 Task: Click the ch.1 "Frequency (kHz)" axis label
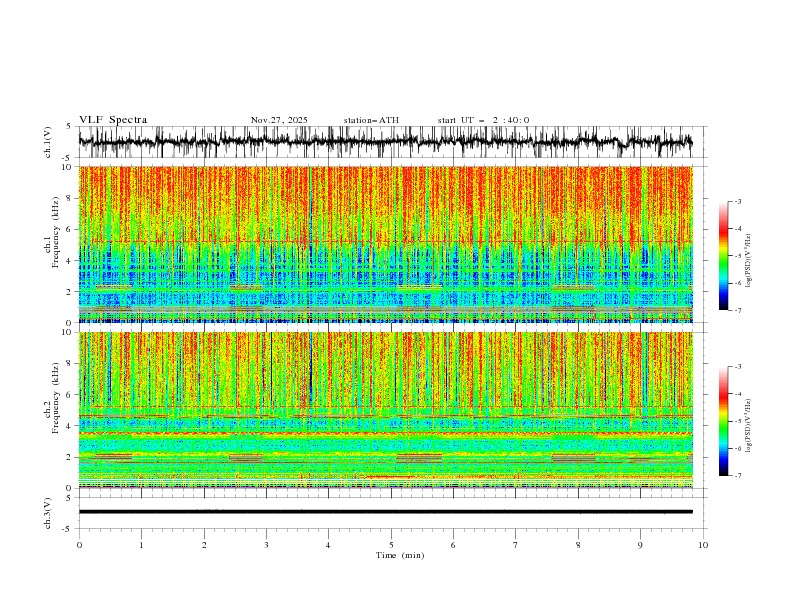tap(56, 233)
